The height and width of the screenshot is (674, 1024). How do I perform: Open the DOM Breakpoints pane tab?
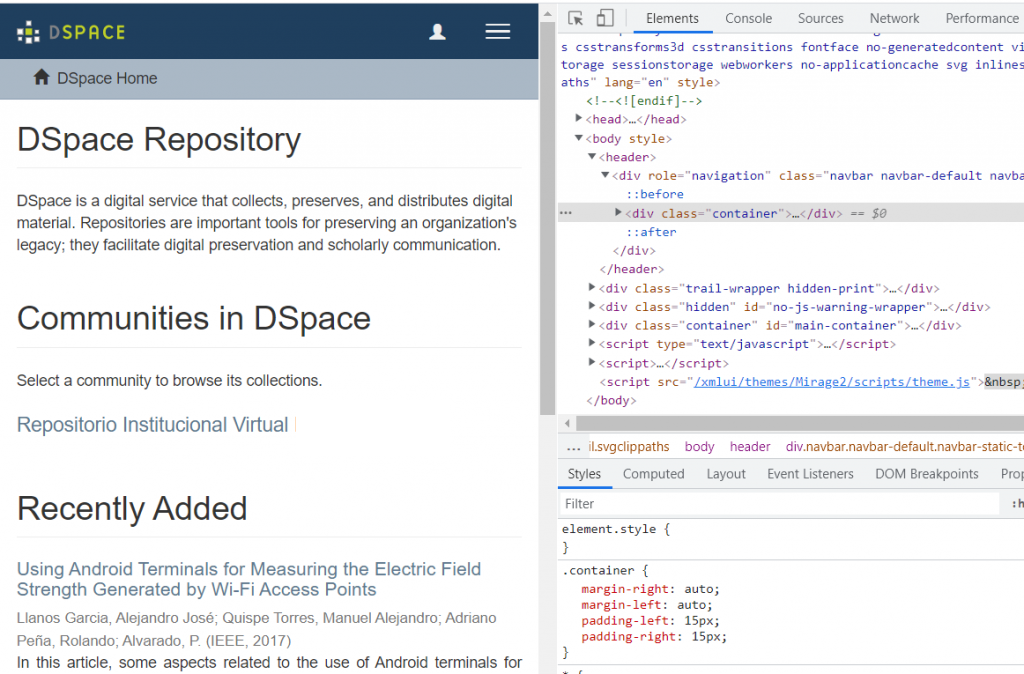pos(926,474)
